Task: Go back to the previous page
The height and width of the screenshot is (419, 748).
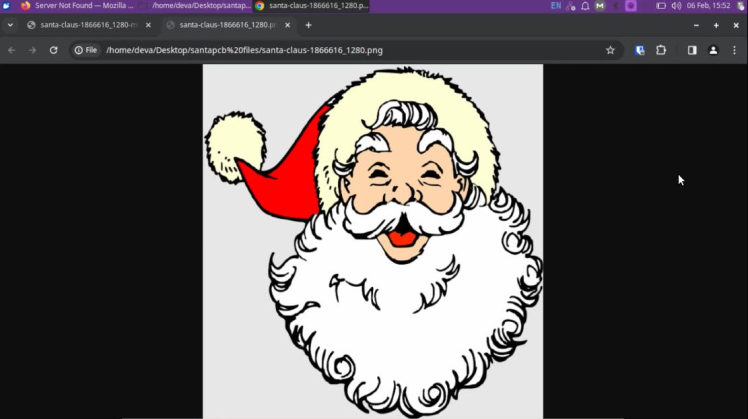Action: pyautogui.click(x=11, y=50)
